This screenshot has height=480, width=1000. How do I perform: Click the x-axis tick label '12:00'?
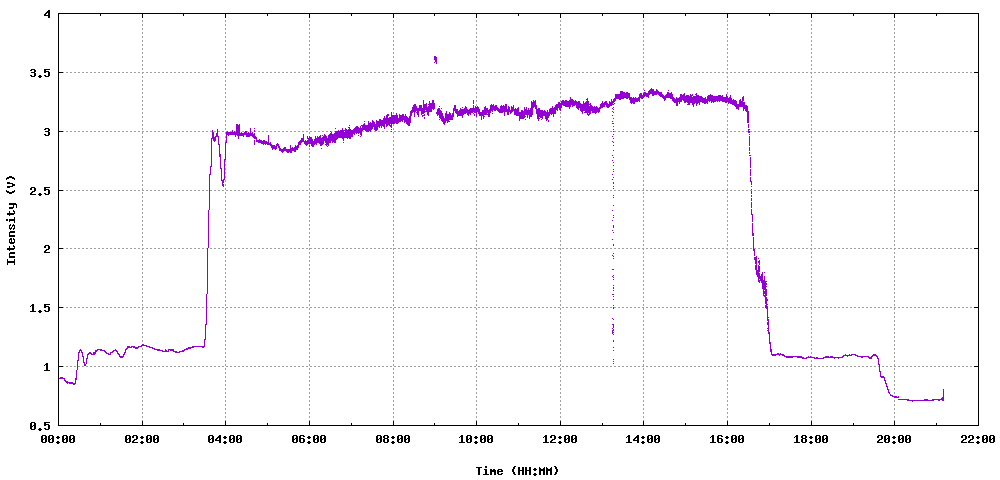coord(560,439)
